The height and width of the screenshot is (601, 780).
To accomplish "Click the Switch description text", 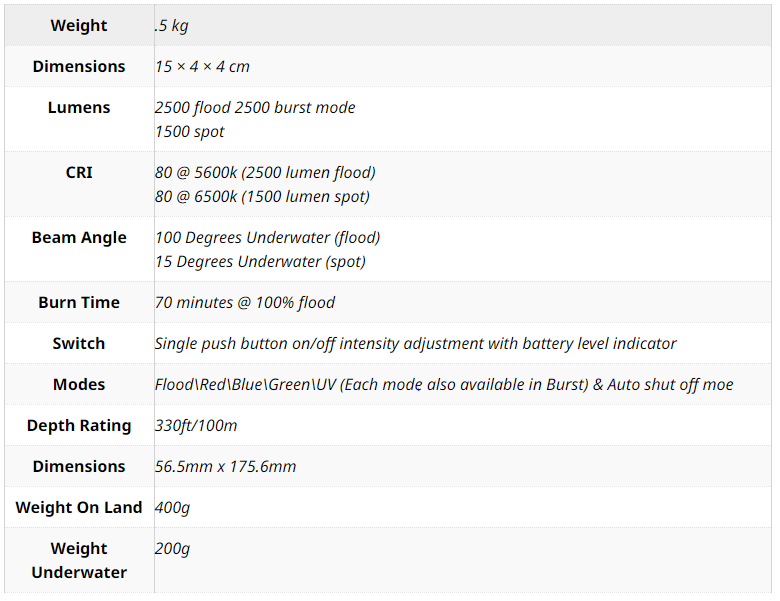I will [415, 344].
